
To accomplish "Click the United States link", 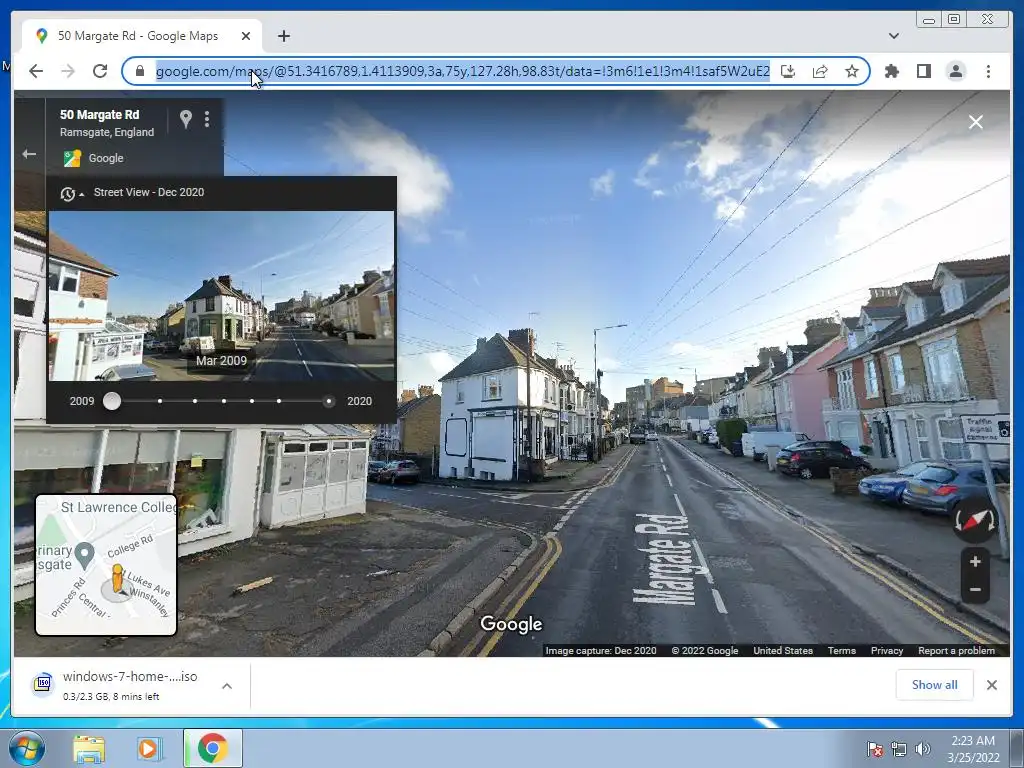I will click(783, 650).
